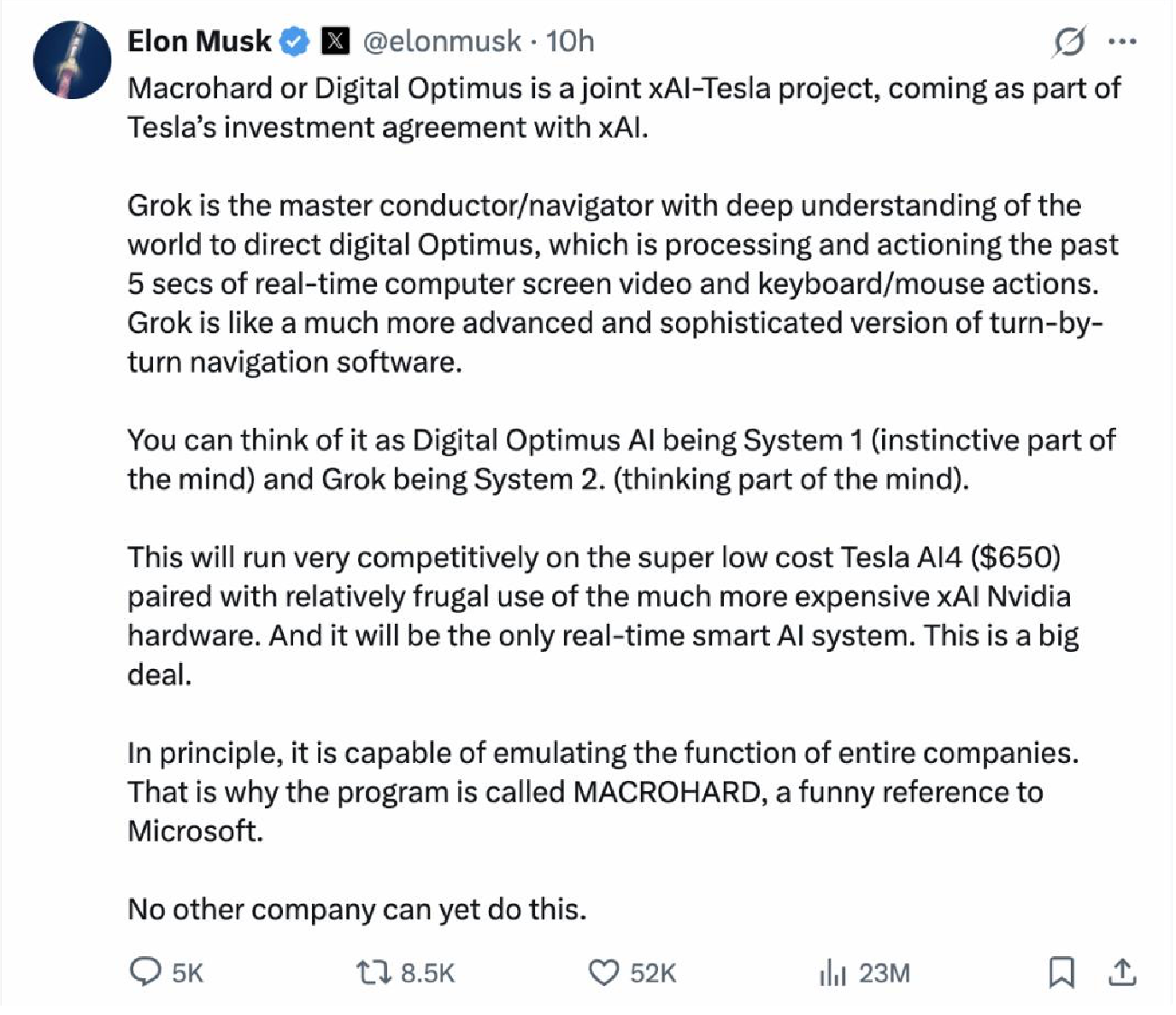Click the X affiliation badge beside the name
Viewport: 1176px width, 1015px height.
[x=335, y=41]
